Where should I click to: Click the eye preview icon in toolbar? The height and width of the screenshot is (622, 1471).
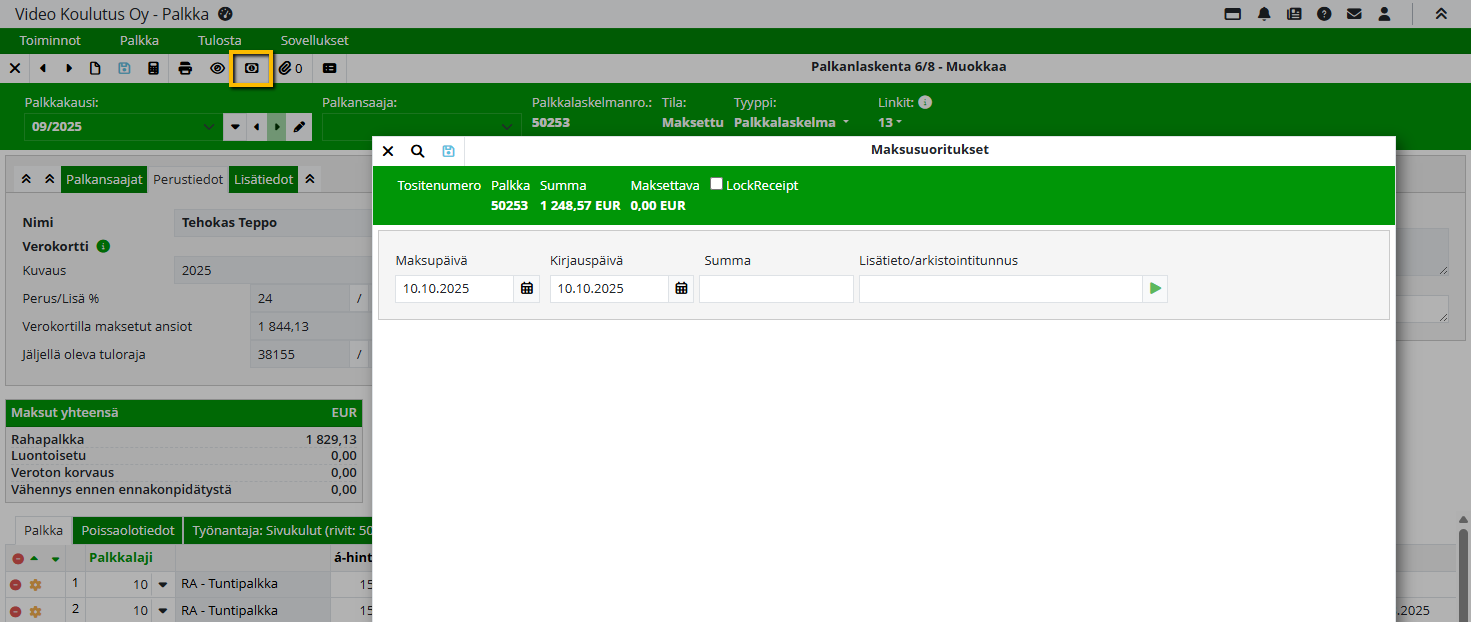coord(217,68)
